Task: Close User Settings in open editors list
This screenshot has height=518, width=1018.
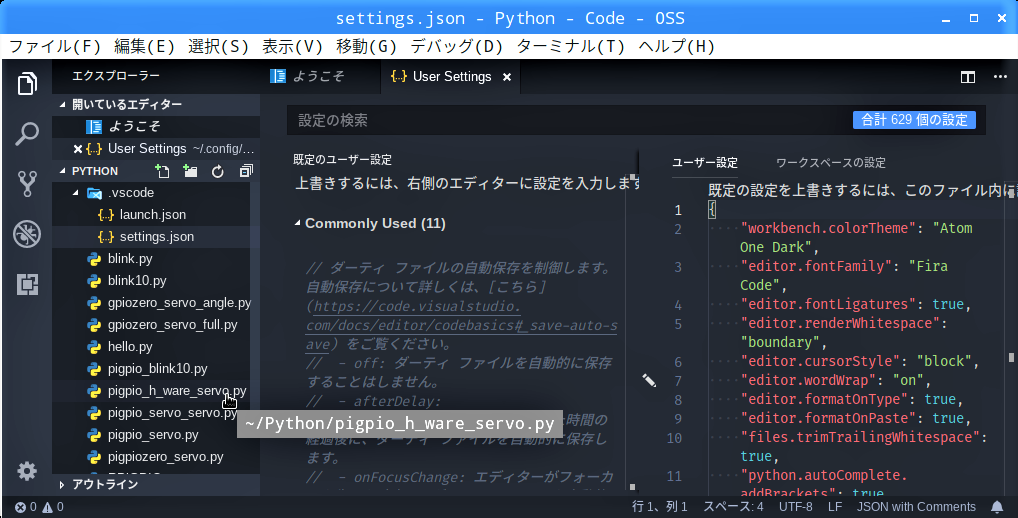Action: pos(78,149)
